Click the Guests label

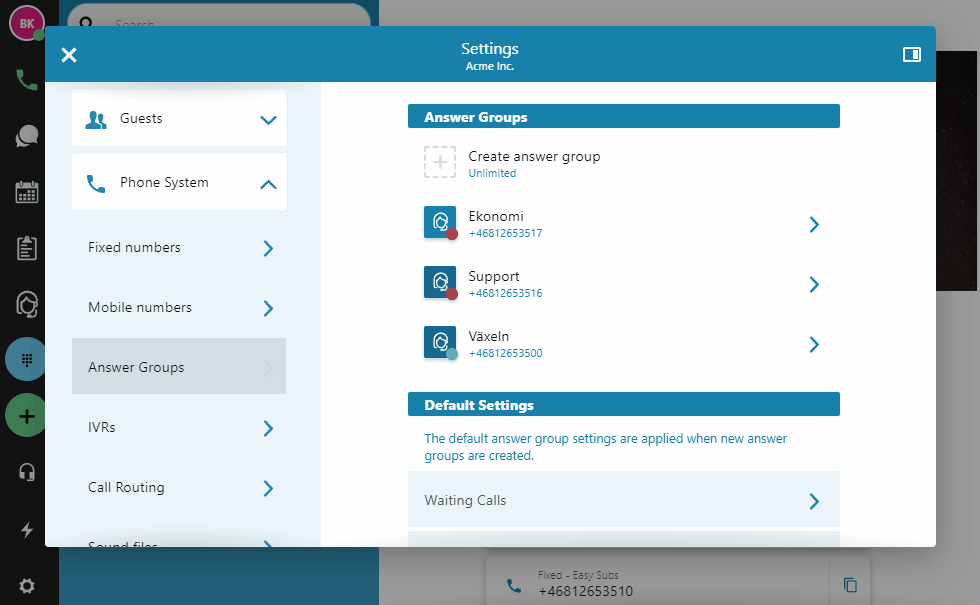[x=141, y=118]
